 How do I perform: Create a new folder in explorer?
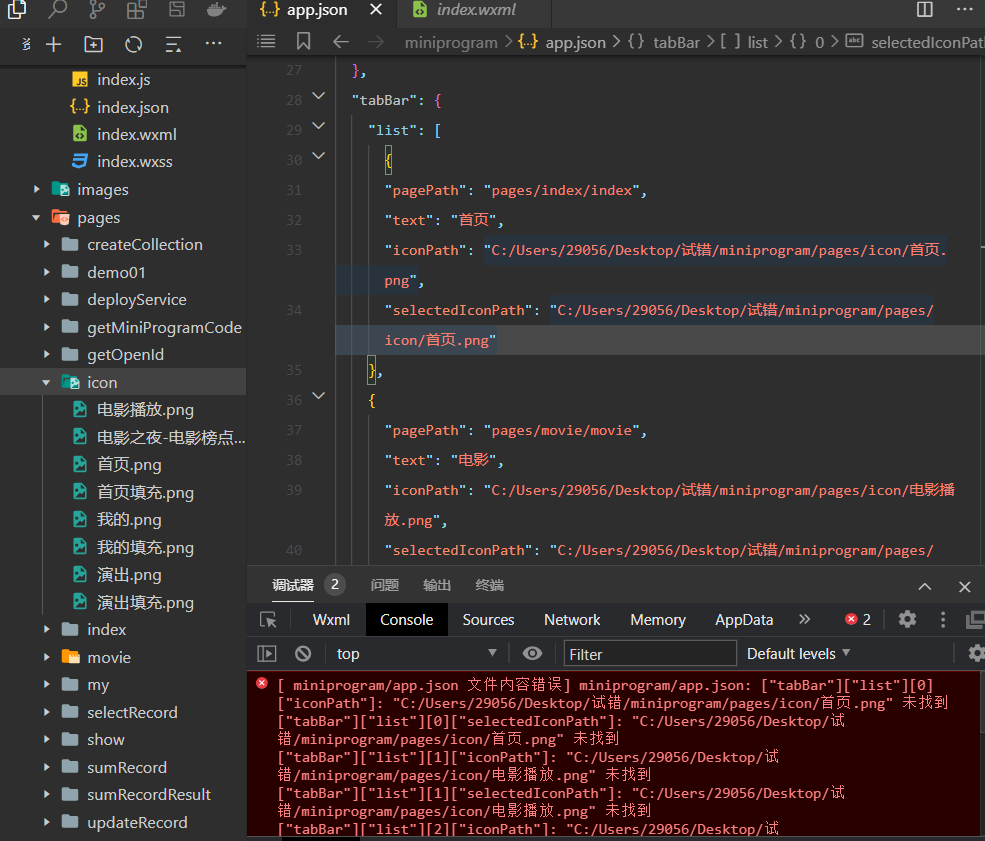pyautogui.click(x=94, y=44)
